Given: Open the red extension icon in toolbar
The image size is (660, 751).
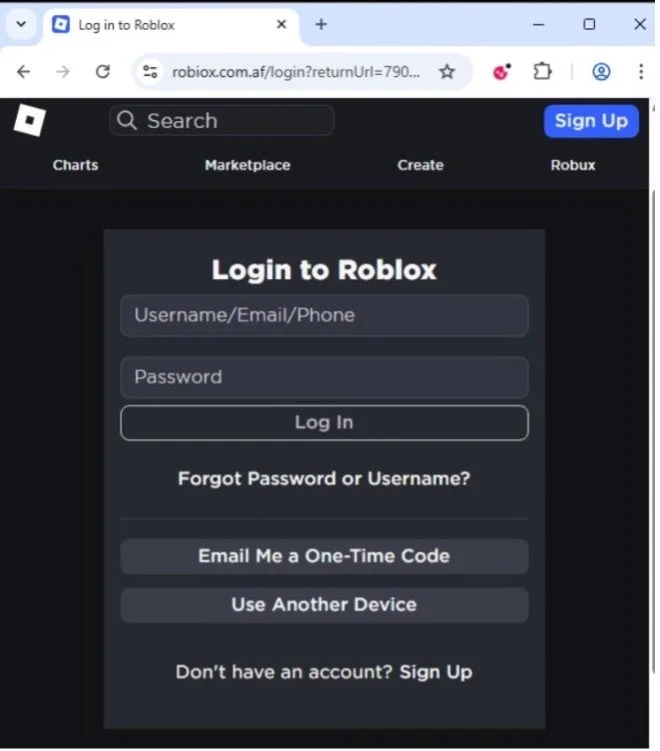Looking at the screenshot, I should click(501, 72).
